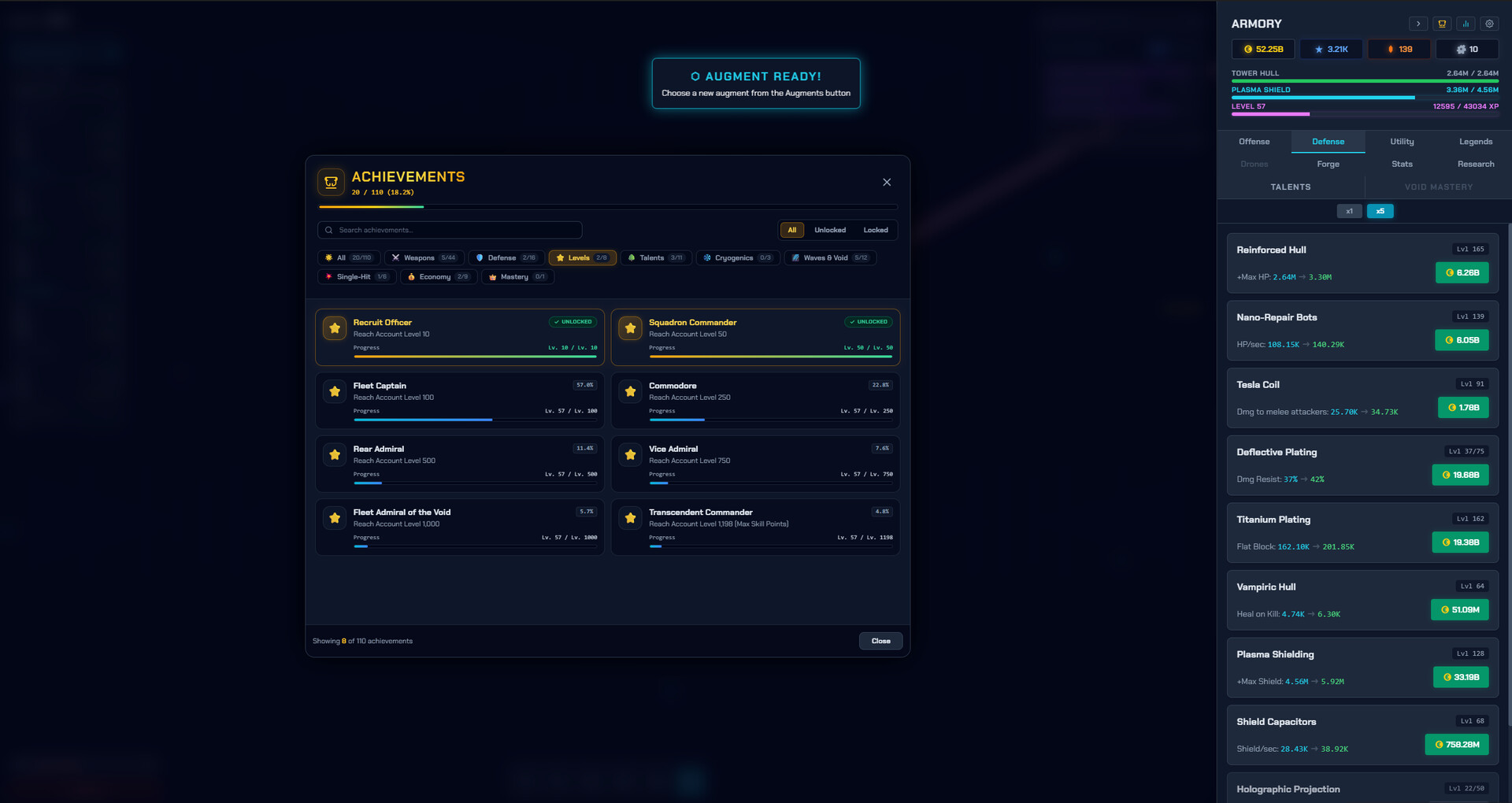Filter achievements to Locked only
Image resolution: width=1512 pixels, height=803 pixels.
click(x=876, y=230)
